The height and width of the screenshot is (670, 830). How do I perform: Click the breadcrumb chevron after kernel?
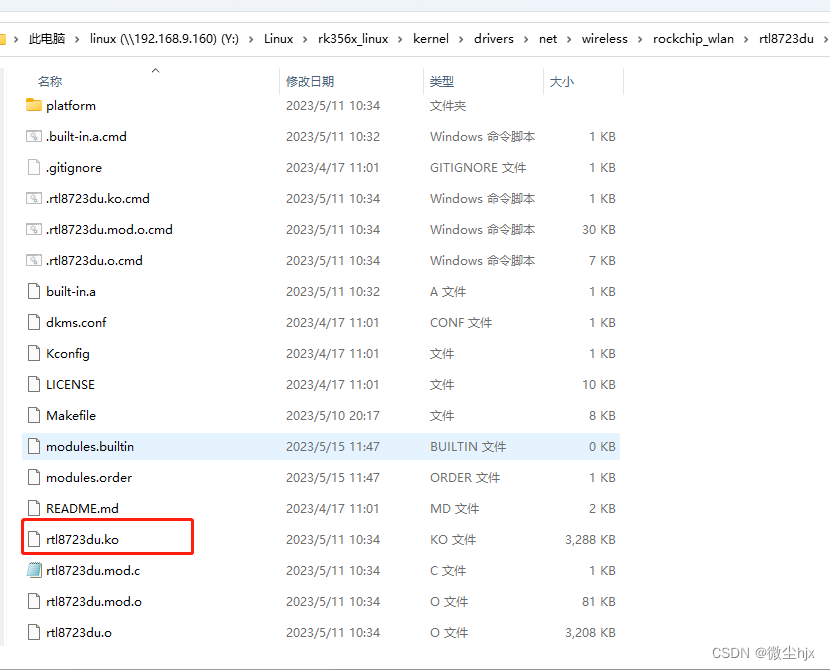click(459, 38)
